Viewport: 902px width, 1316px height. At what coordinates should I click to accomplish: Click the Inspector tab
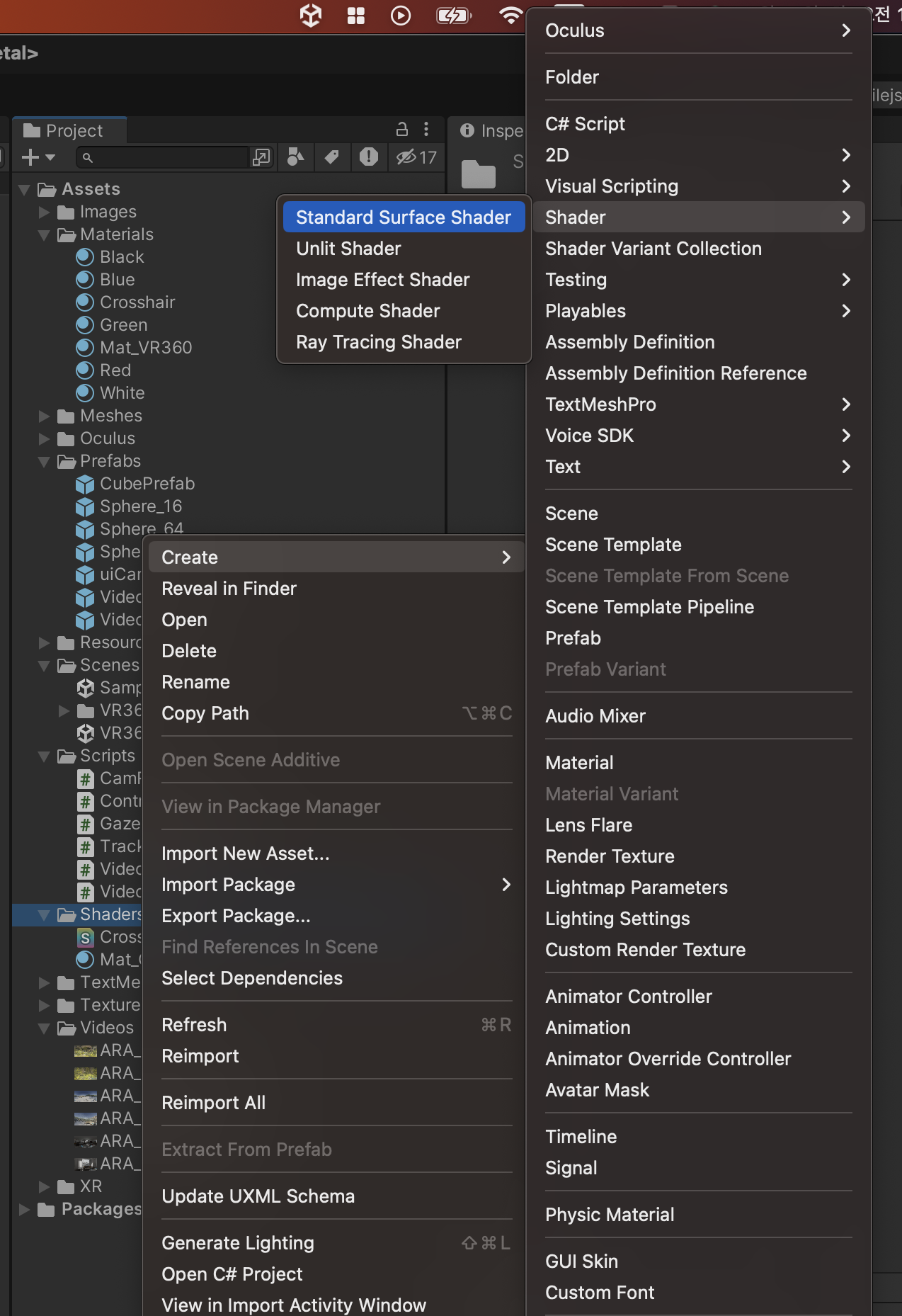point(492,130)
